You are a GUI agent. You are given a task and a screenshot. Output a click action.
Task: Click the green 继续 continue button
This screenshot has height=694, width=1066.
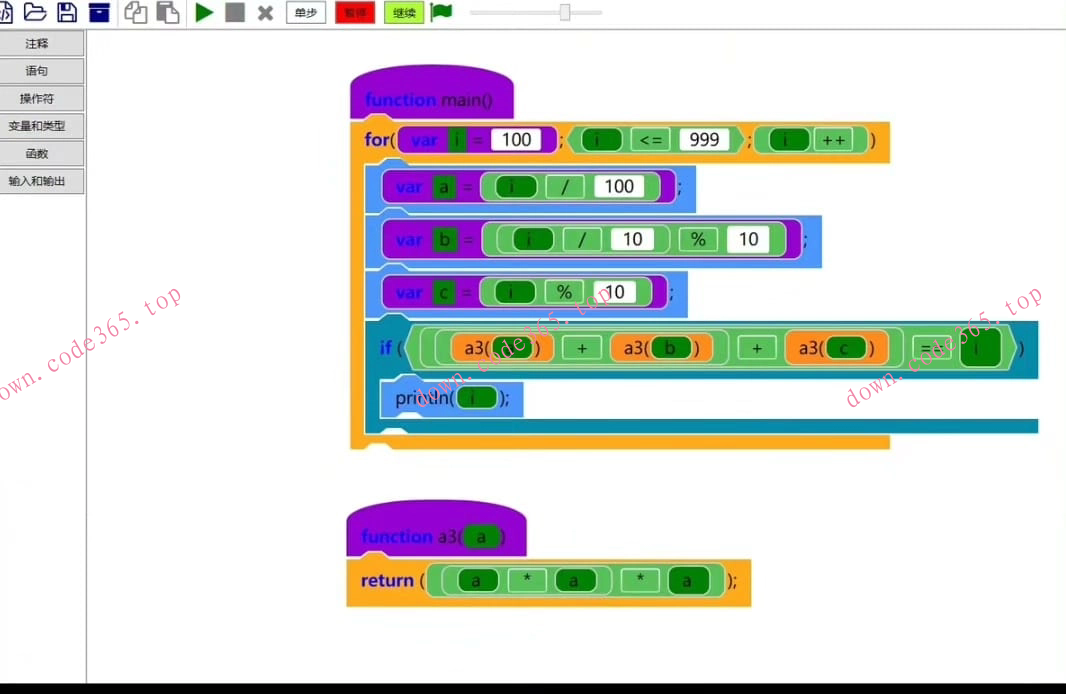pyautogui.click(x=404, y=12)
